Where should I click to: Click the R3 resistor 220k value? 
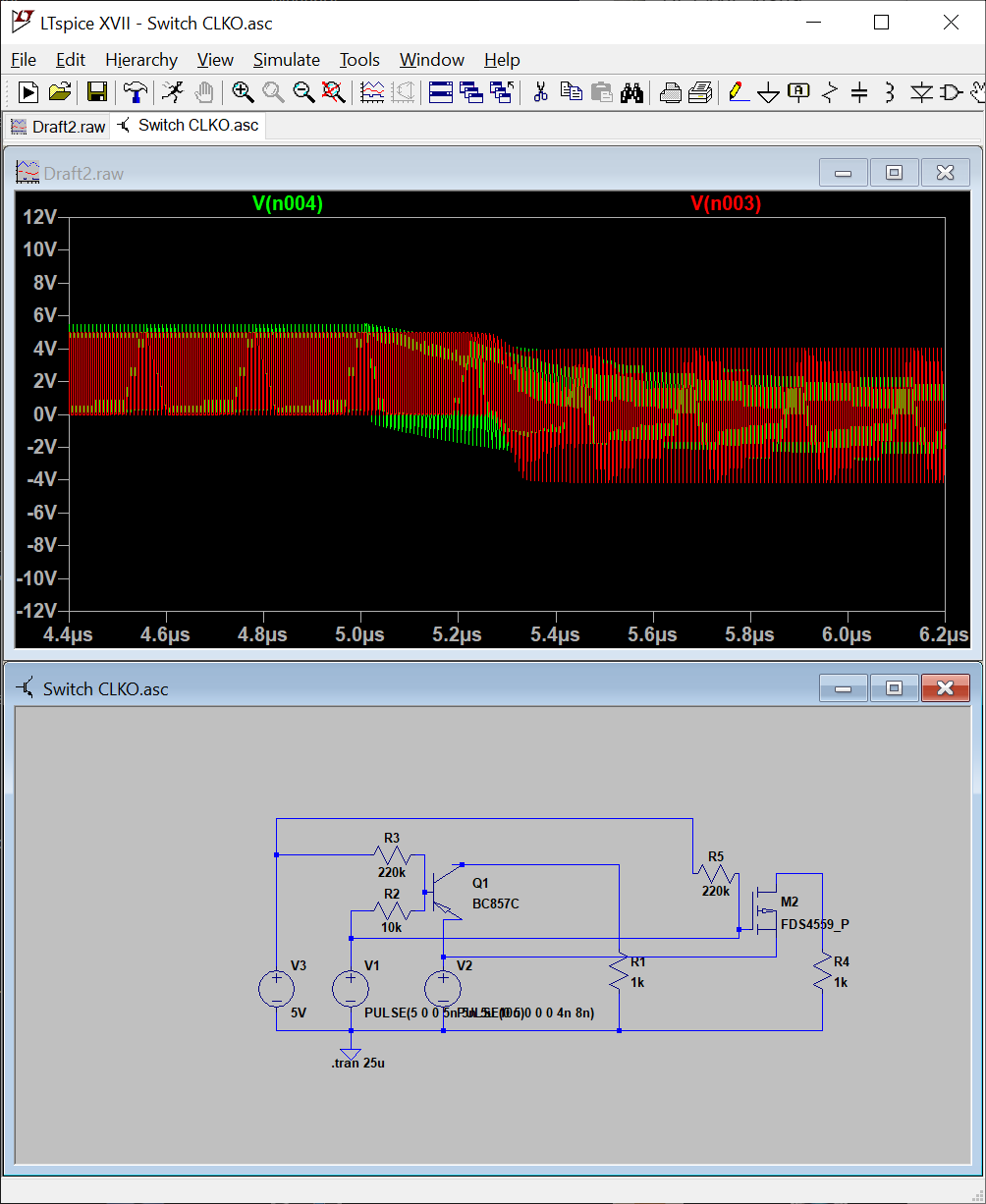391,873
